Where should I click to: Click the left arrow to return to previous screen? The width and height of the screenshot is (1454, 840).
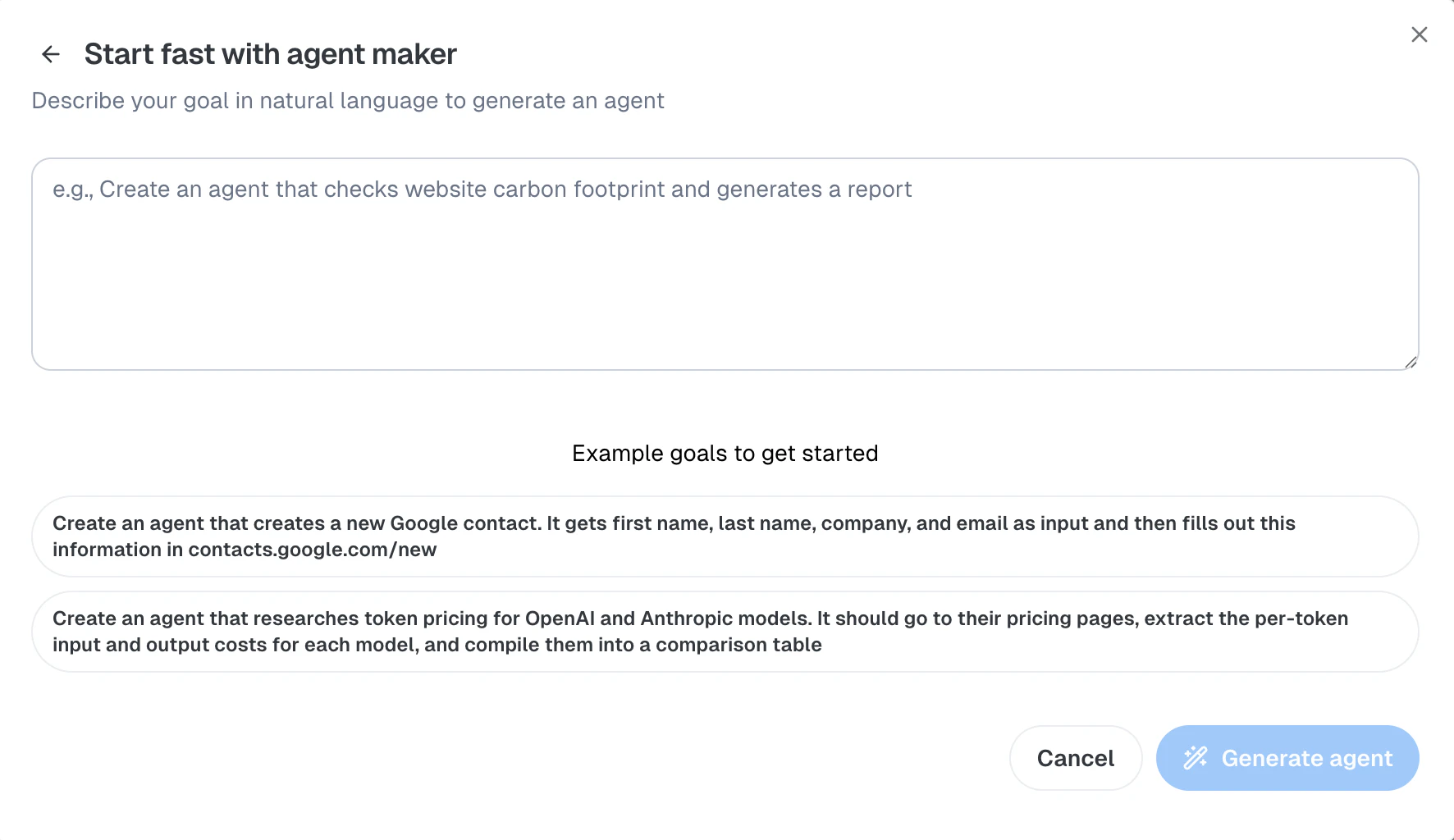pyautogui.click(x=51, y=54)
